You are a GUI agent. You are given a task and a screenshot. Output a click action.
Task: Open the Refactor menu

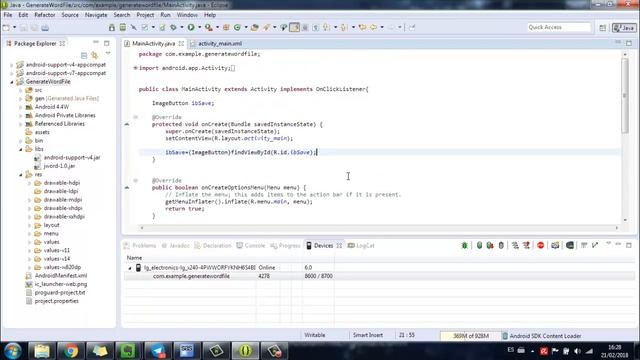pyautogui.click(x=44, y=15)
